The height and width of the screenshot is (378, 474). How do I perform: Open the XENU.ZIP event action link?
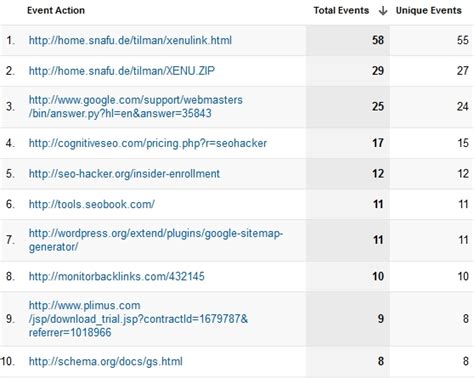[x=122, y=71]
